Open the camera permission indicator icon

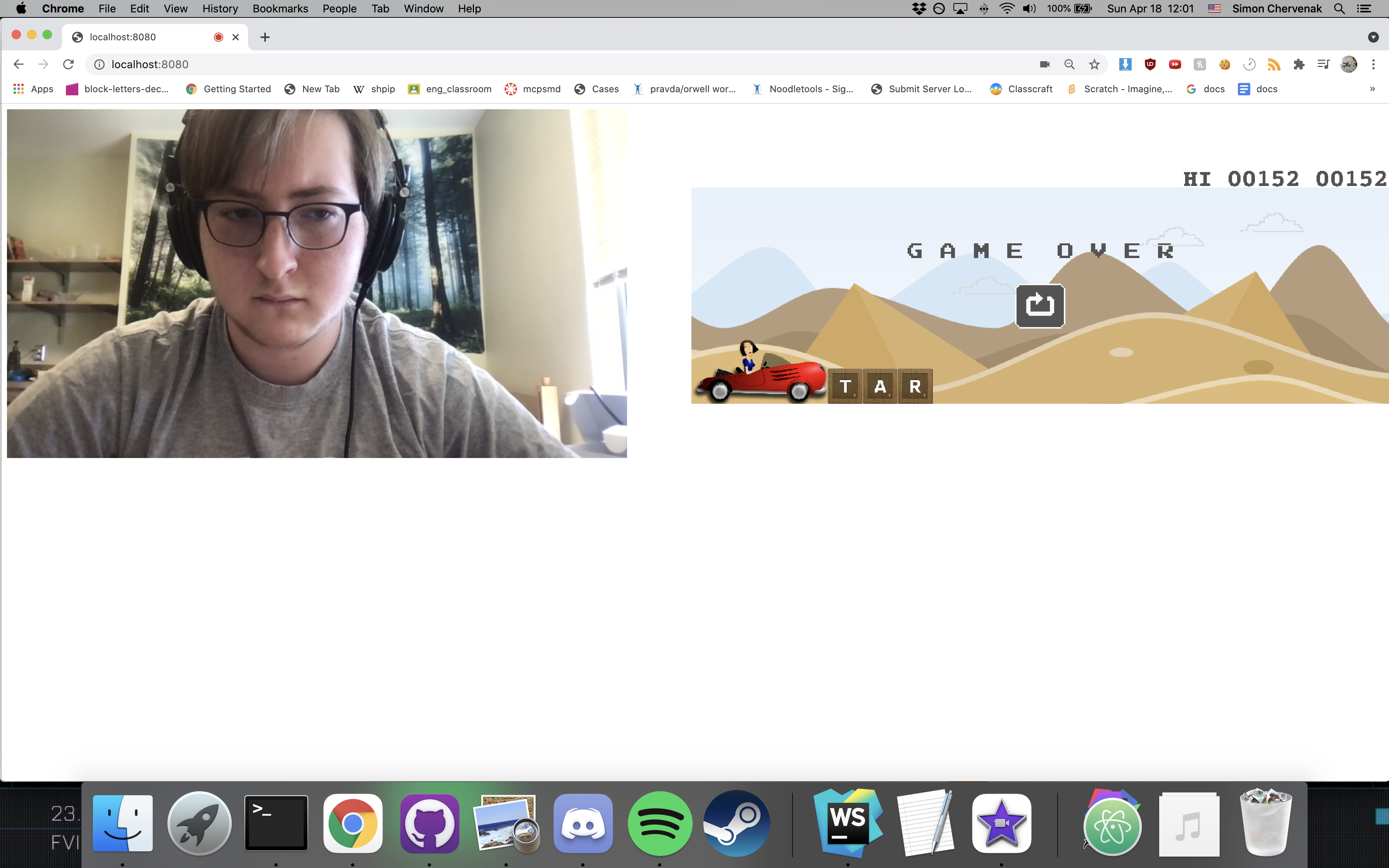click(x=1044, y=64)
